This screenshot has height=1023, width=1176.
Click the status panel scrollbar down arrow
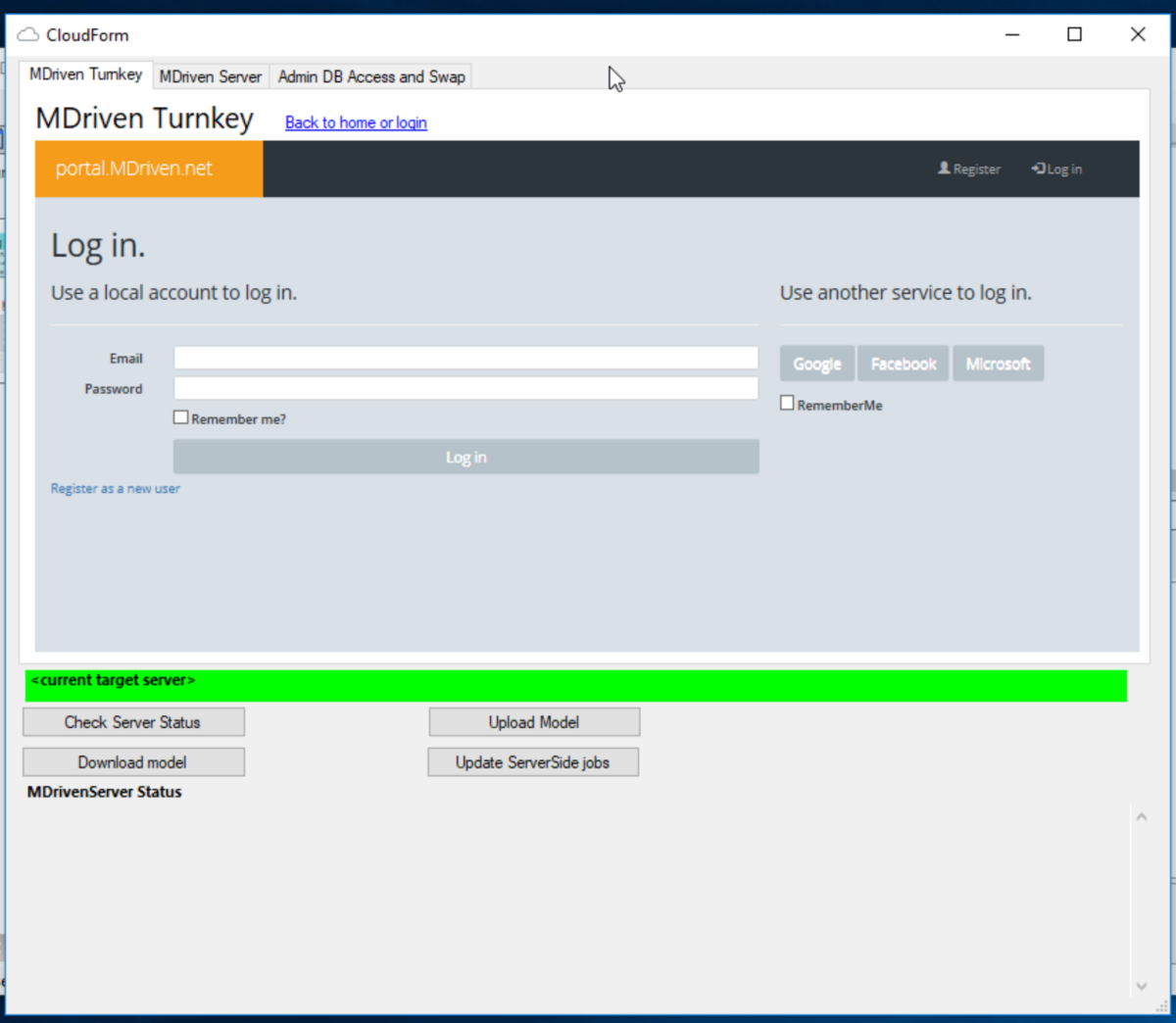(x=1141, y=986)
